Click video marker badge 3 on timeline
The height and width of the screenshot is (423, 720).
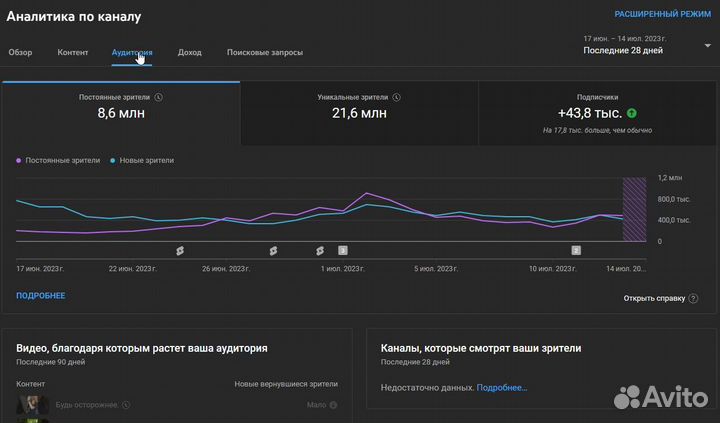pos(343,250)
